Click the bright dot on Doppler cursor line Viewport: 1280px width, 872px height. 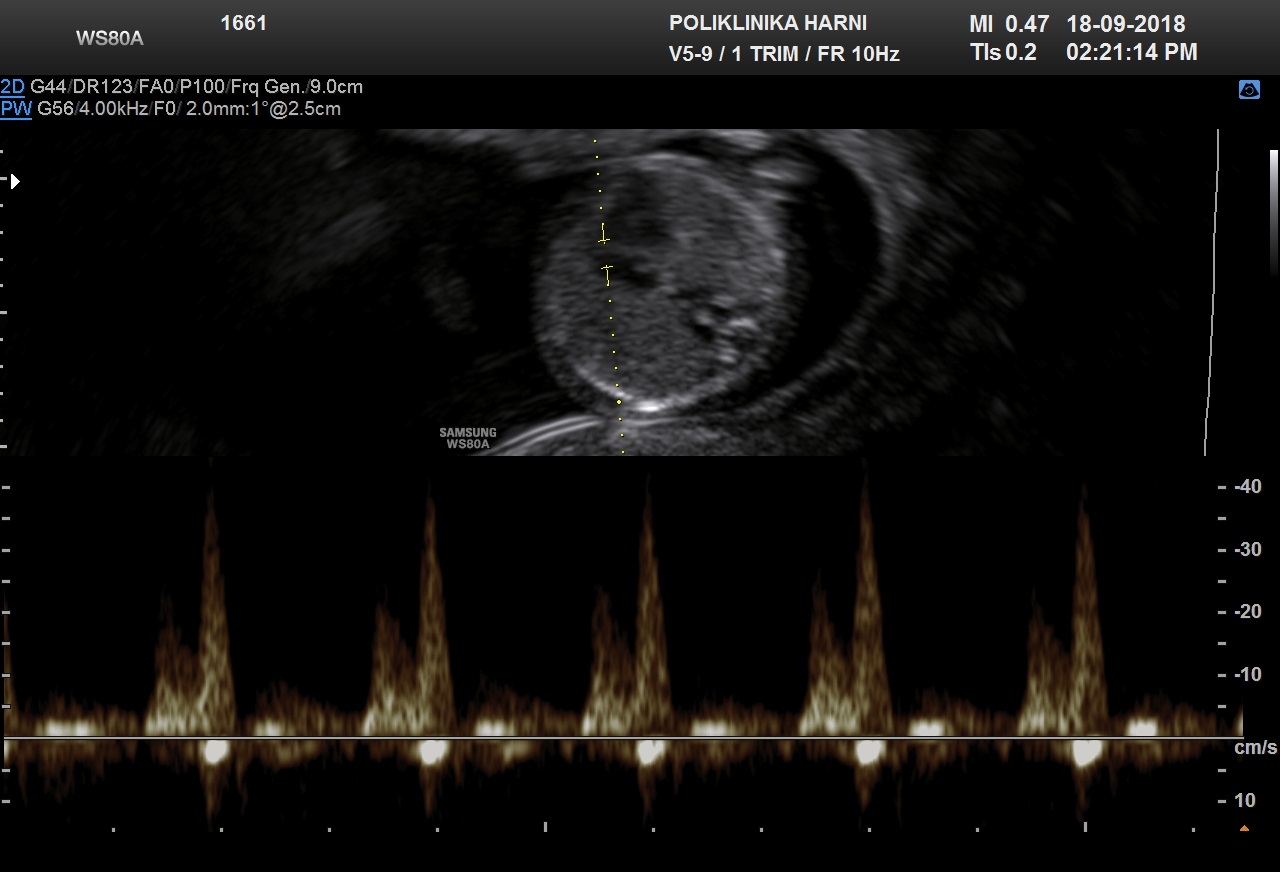[x=619, y=402]
